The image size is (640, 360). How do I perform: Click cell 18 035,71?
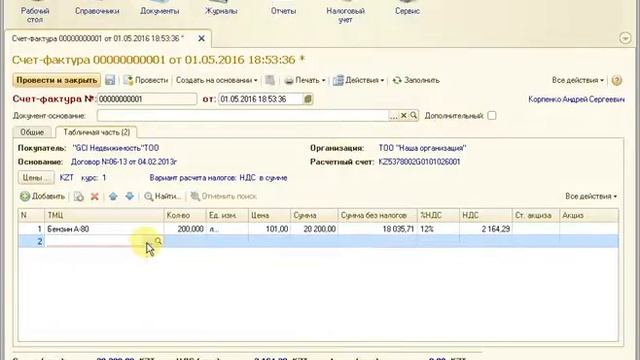pos(377,229)
